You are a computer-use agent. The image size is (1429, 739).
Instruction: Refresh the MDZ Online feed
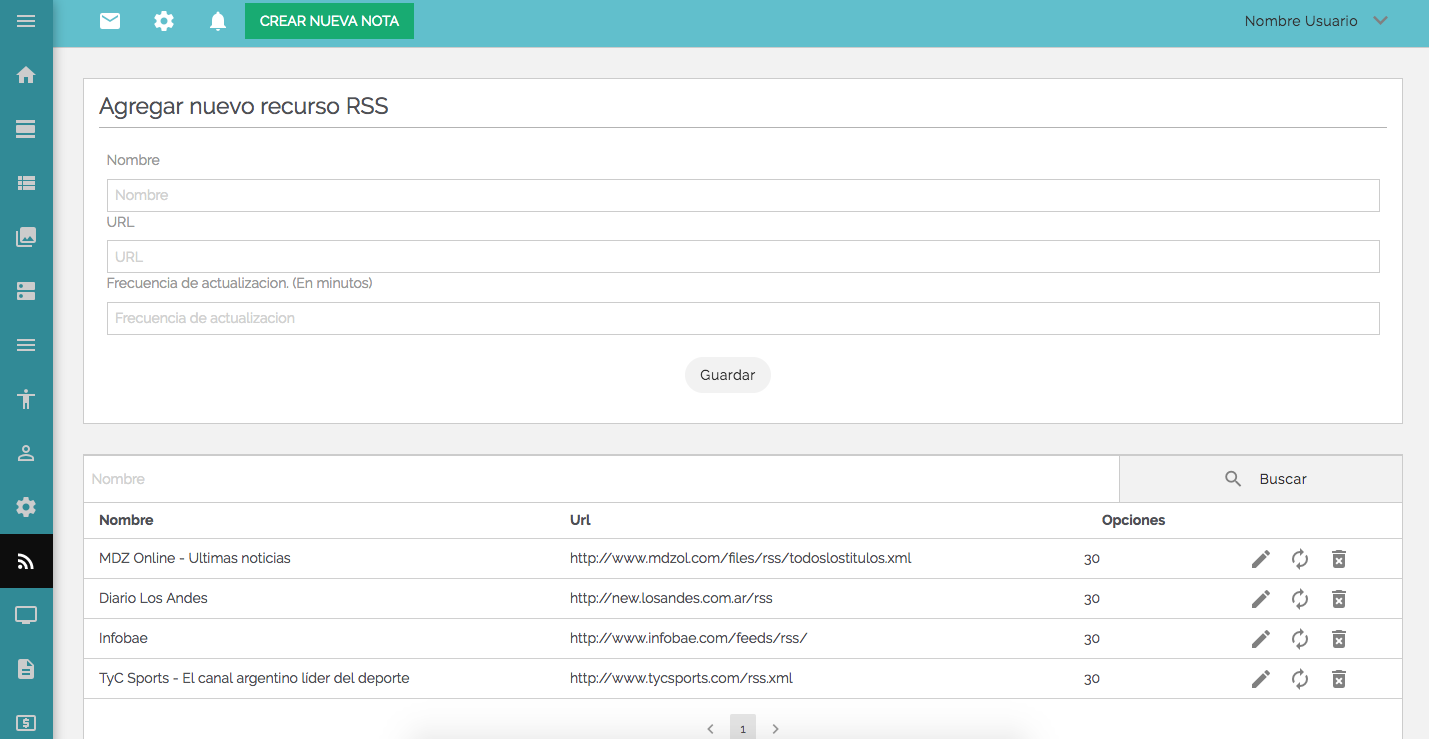(1300, 559)
